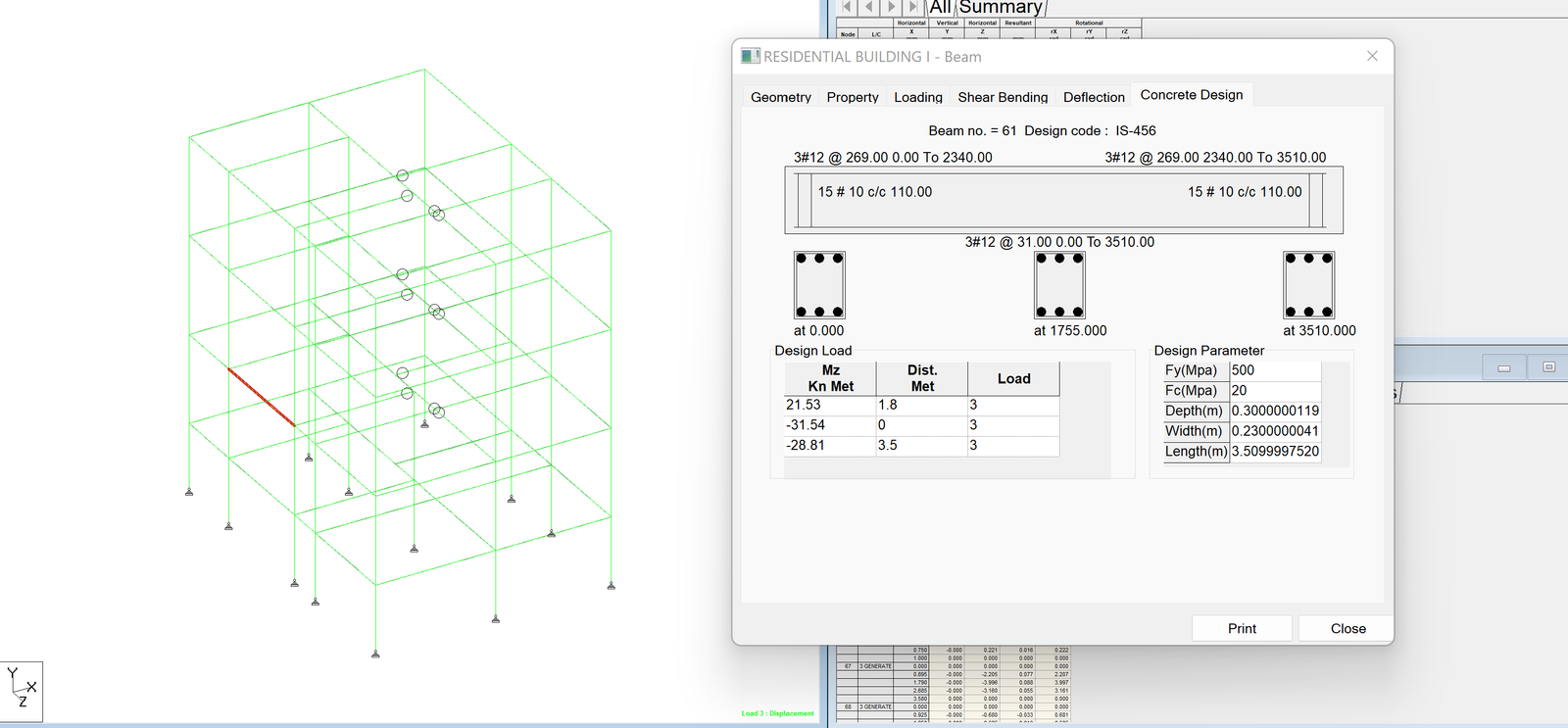Select the highlighted red beam in model
Screen dimensions: 1568x728
pyautogui.click(x=261, y=397)
